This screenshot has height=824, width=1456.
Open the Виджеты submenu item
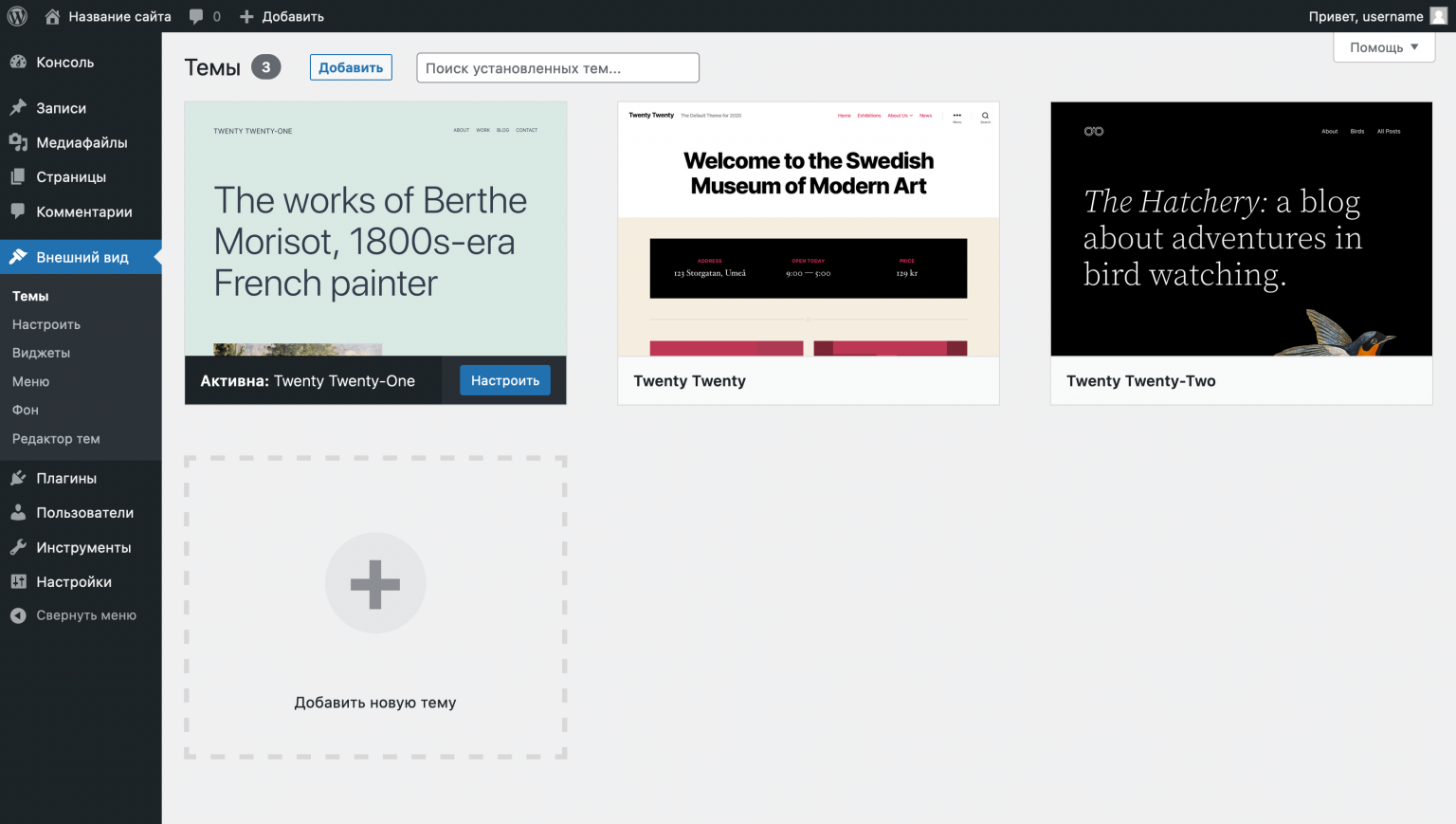click(41, 353)
